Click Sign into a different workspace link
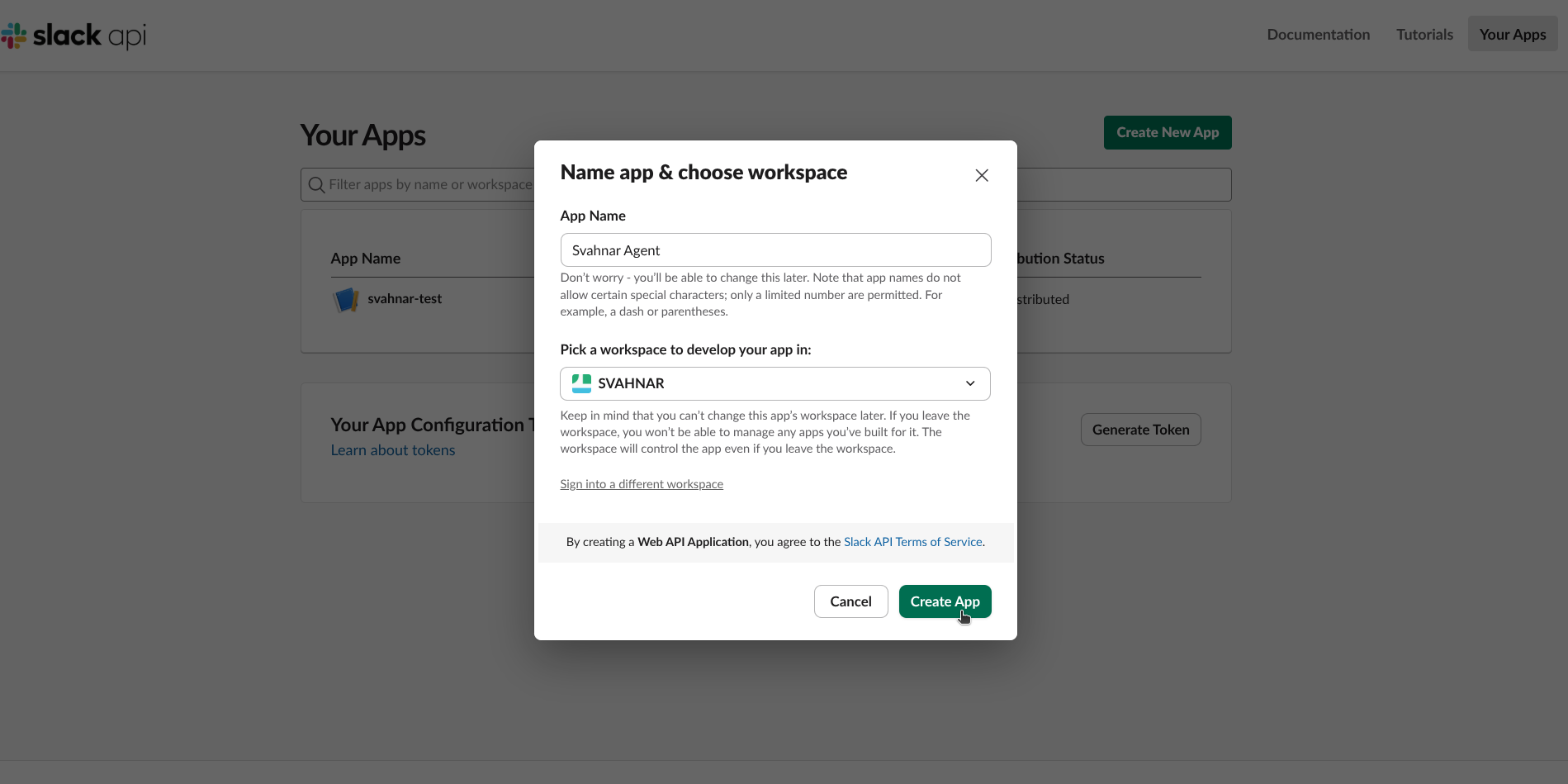The width and height of the screenshot is (1568, 784). coord(642,484)
